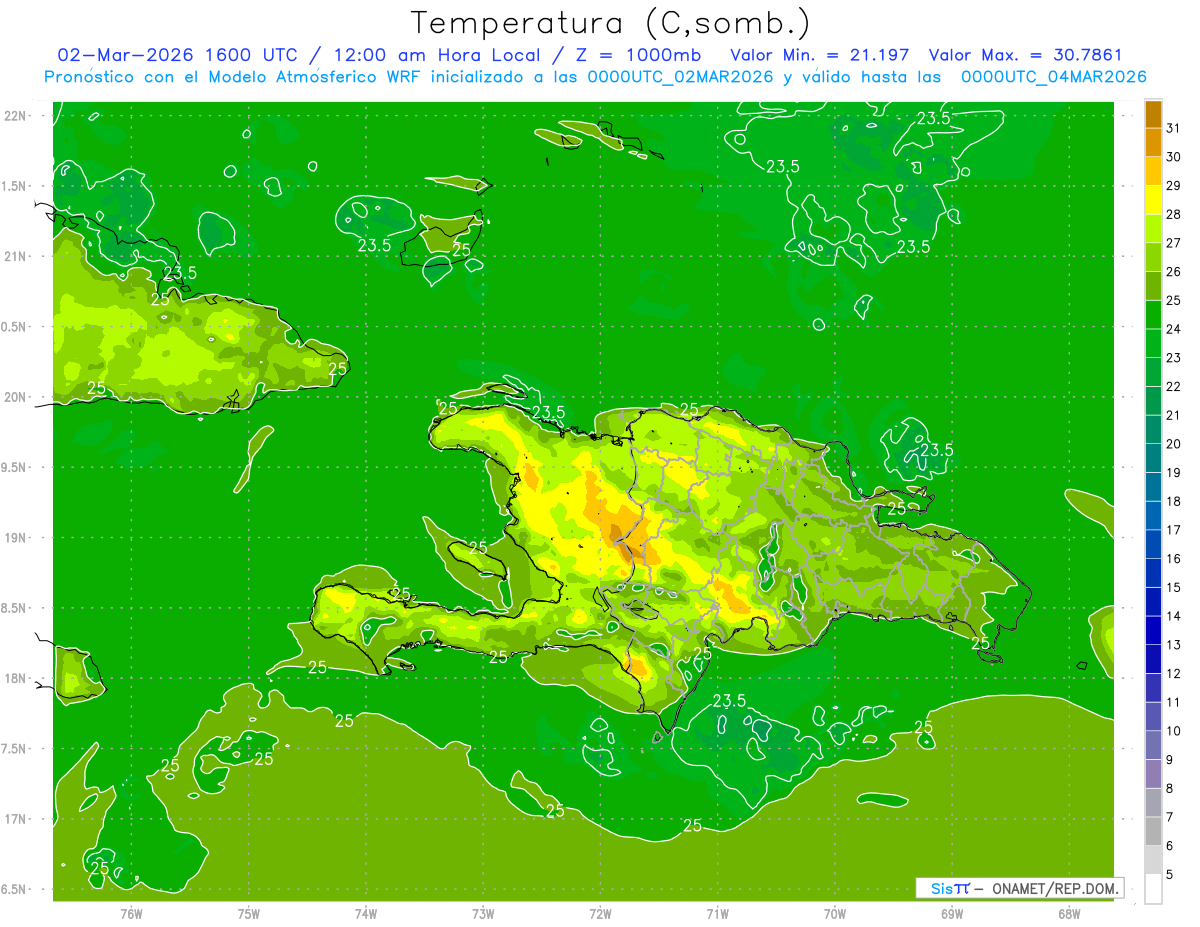Click the latitude label '0.5N'

click(15, 327)
